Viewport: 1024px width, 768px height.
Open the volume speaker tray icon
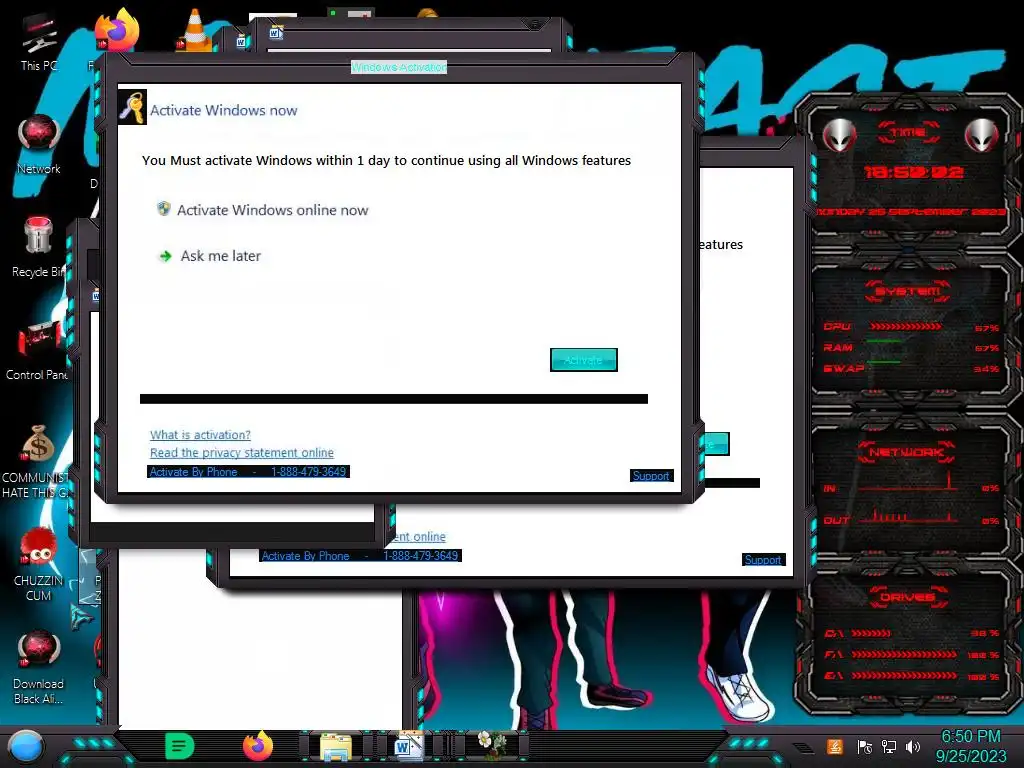[913, 746]
